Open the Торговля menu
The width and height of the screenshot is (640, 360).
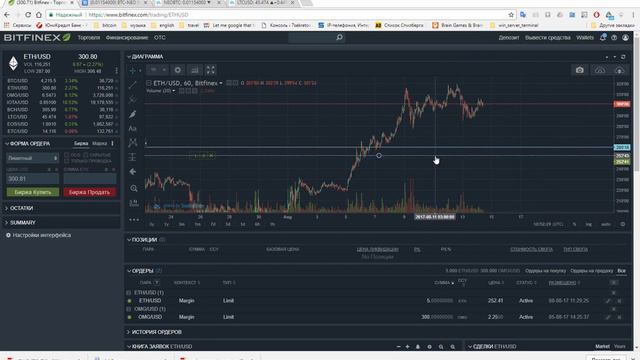tap(89, 38)
